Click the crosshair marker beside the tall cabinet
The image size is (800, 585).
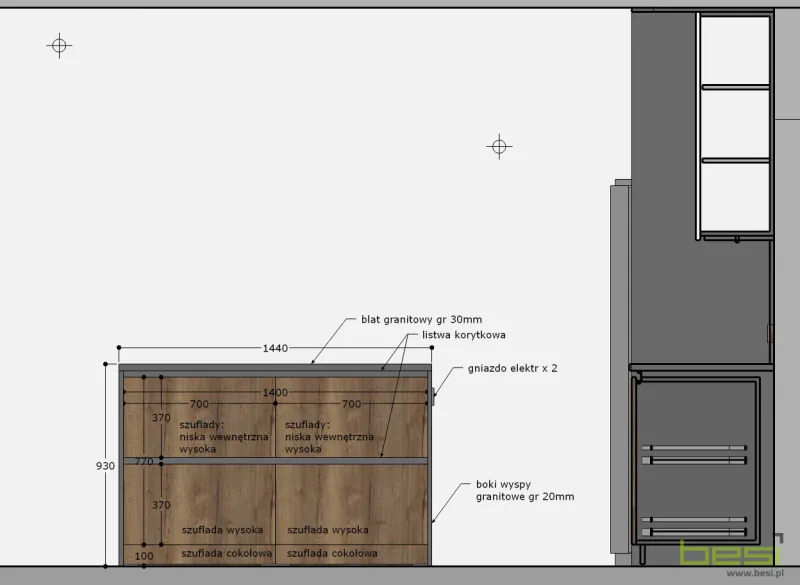499,147
